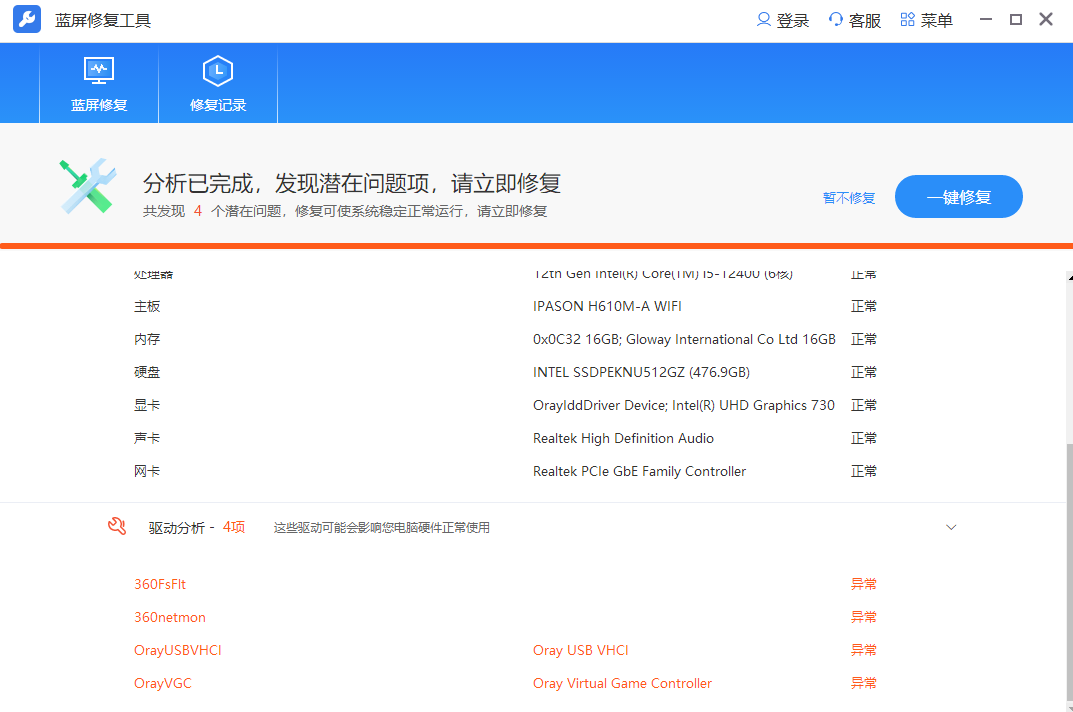Minimize the 蓝屏修复工具 window
Image resolution: width=1073 pixels, height=712 pixels.
pyautogui.click(x=985, y=19)
